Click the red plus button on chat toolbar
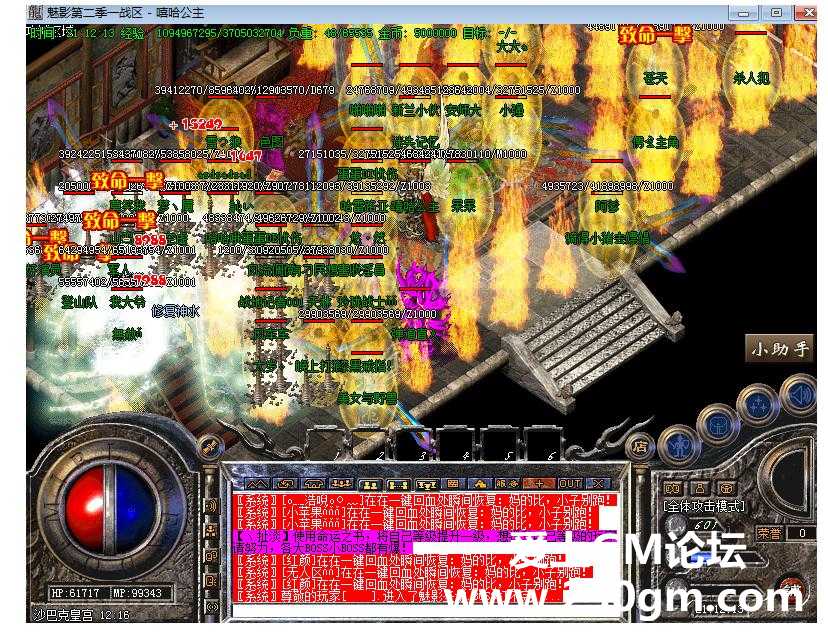The height and width of the screenshot is (634, 828). point(540,484)
